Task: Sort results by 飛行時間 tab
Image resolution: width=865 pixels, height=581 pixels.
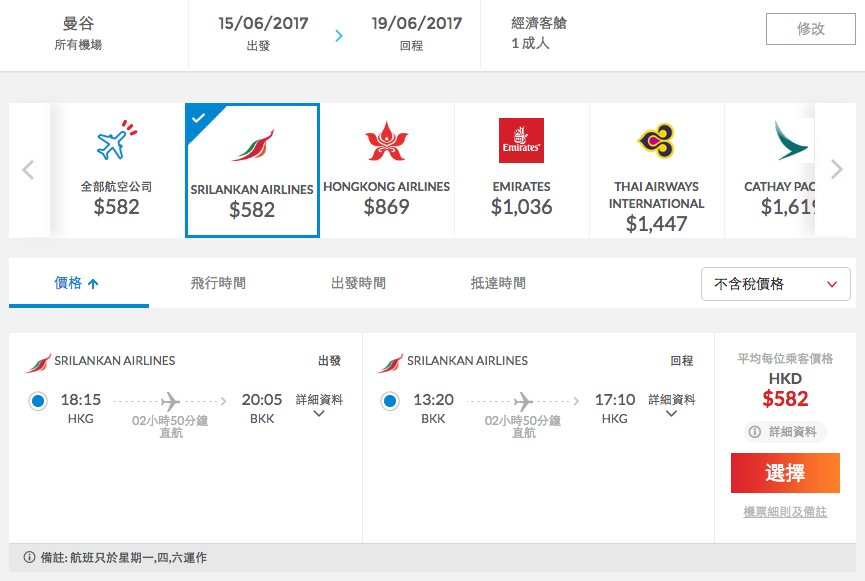Action: (x=218, y=283)
